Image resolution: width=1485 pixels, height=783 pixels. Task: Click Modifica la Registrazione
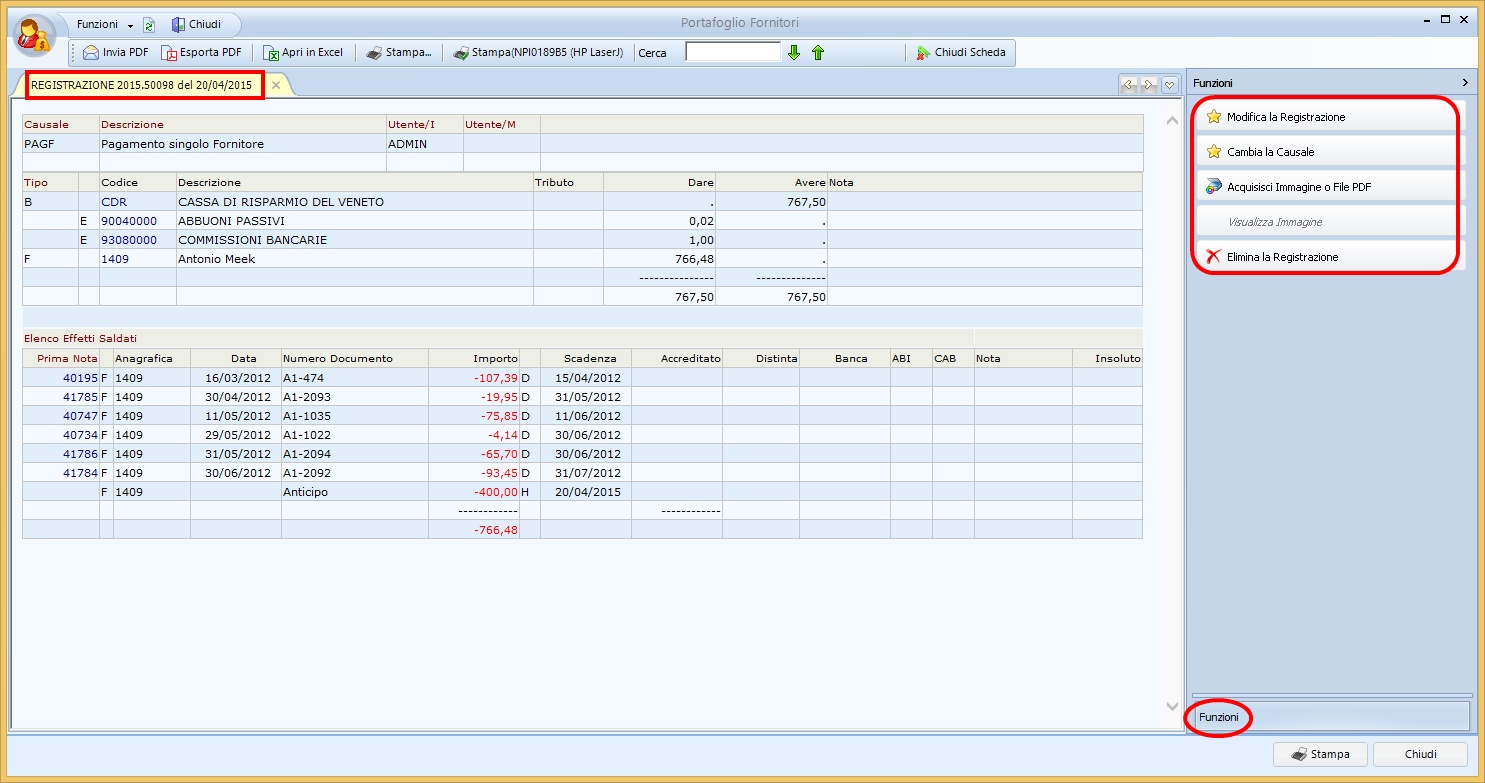click(x=1286, y=117)
